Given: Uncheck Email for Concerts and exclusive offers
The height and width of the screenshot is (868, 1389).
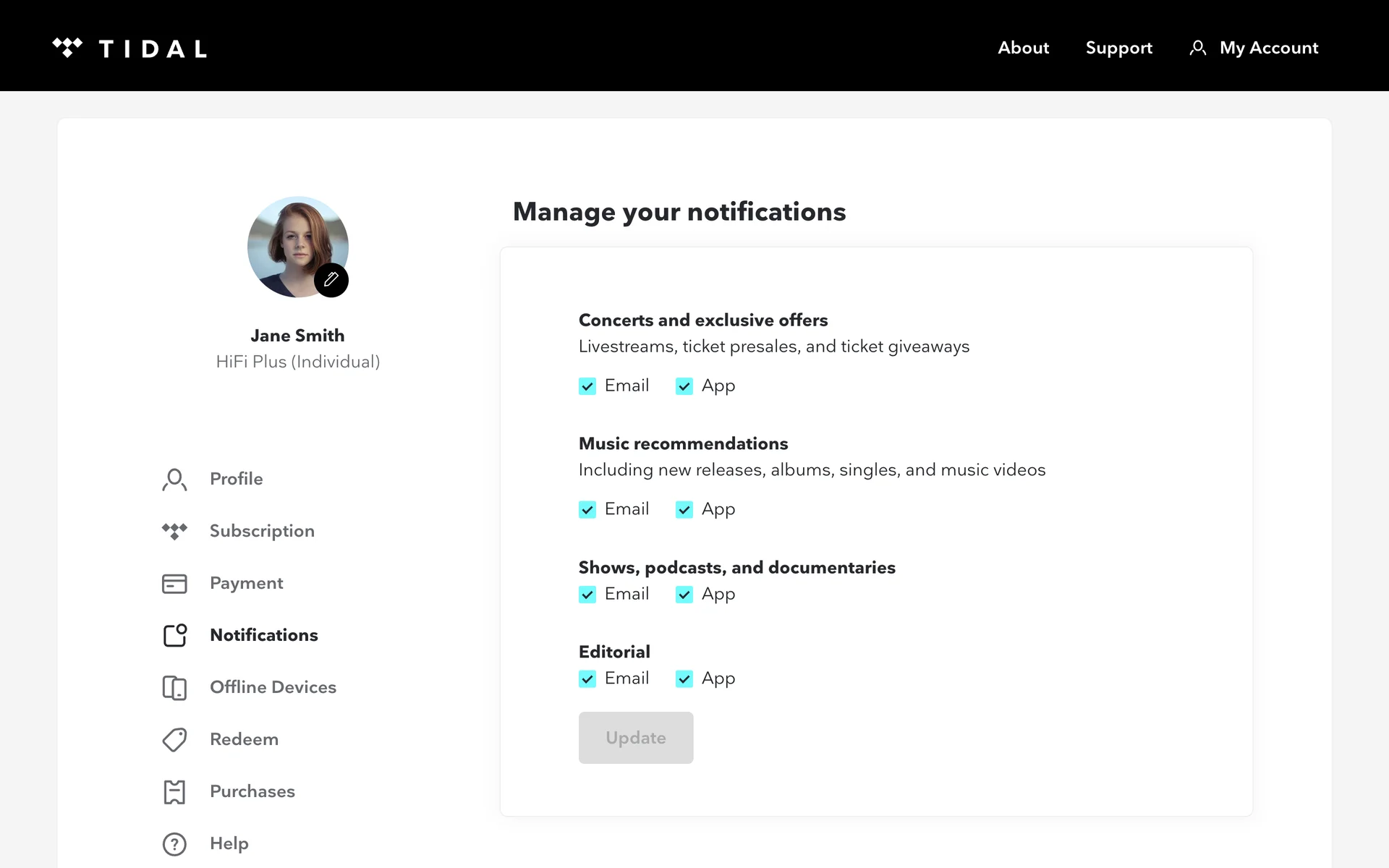Looking at the screenshot, I should tap(587, 386).
